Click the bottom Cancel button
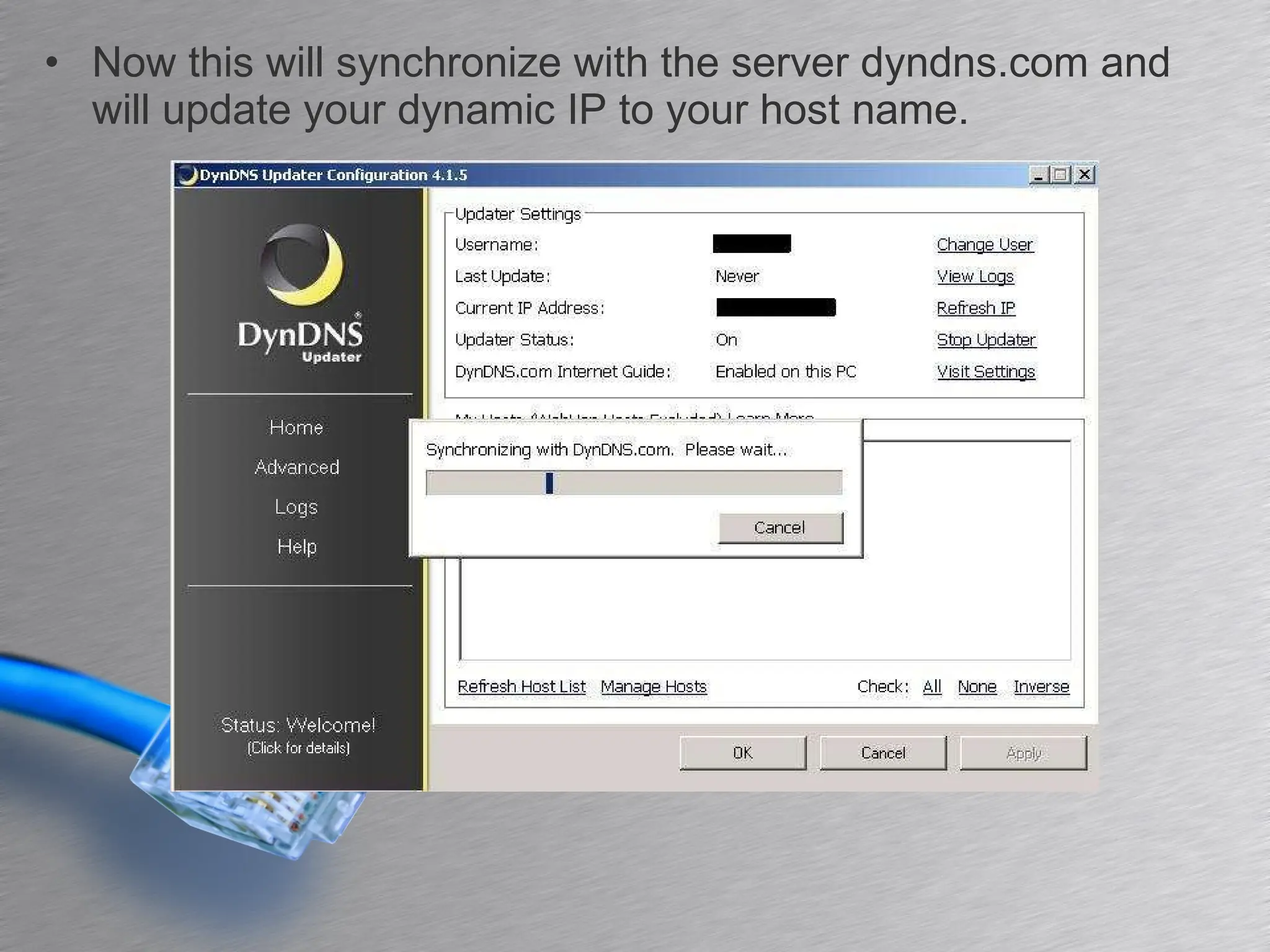The width and height of the screenshot is (1270, 952). click(883, 753)
